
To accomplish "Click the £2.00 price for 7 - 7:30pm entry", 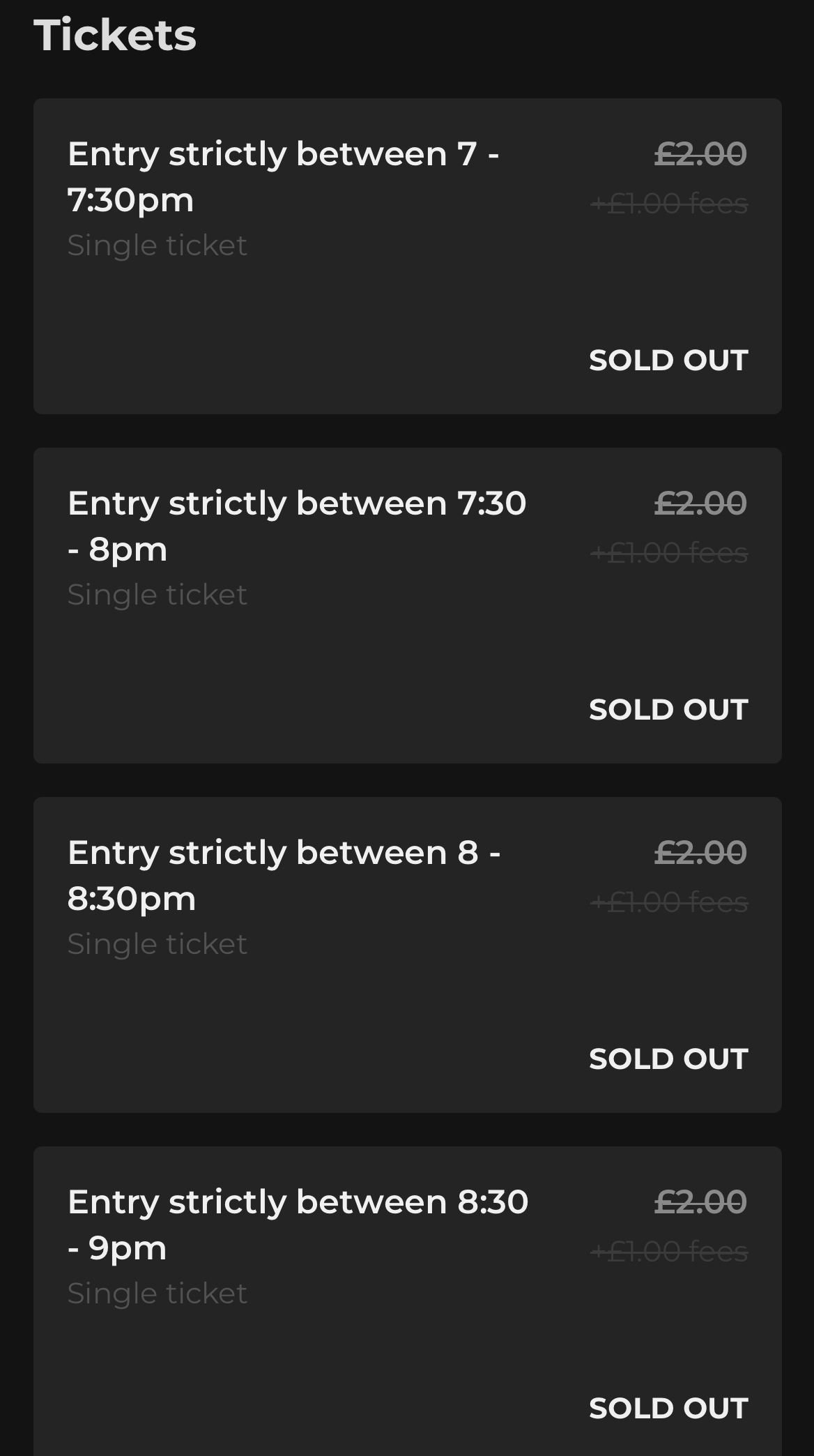I will 700,153.
